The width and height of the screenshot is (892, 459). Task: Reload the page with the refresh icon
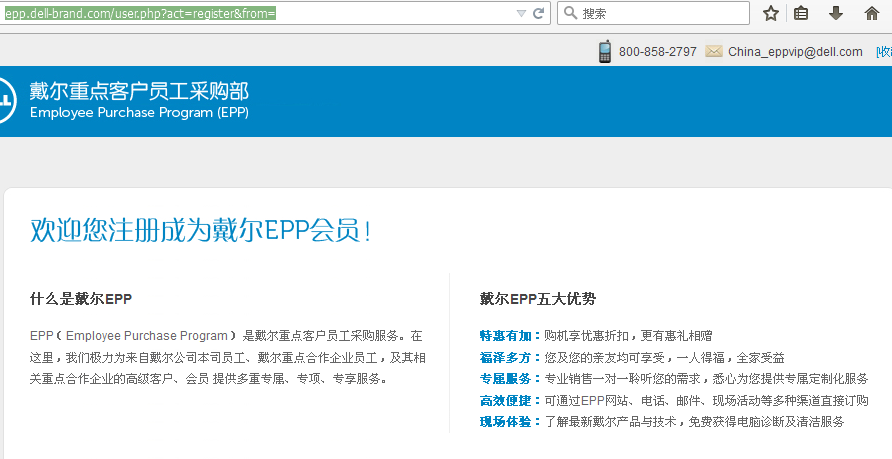[x=538, y=13]
